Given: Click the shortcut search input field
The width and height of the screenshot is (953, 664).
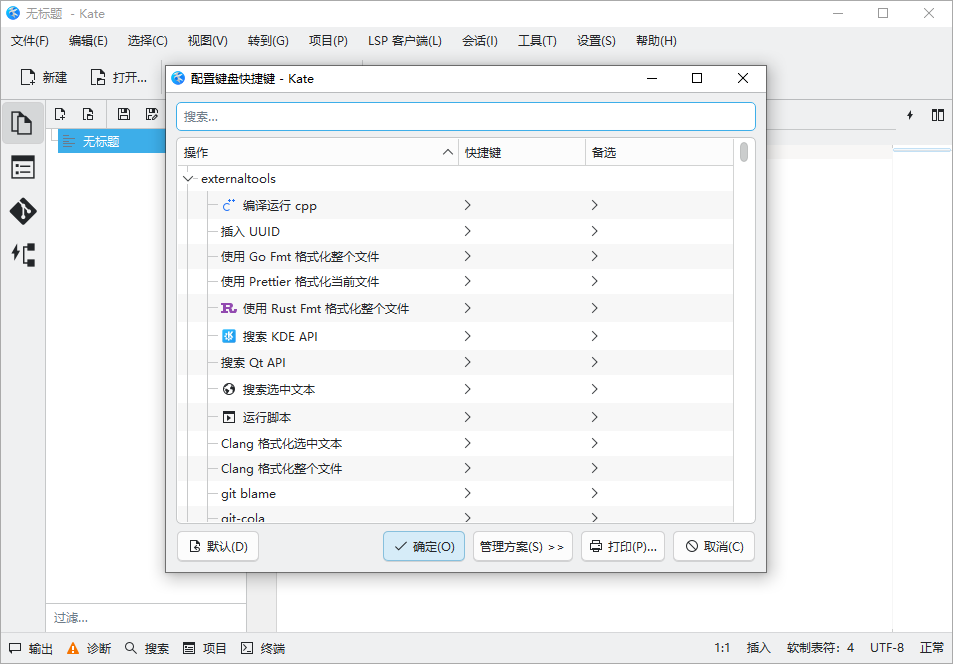Looking at the screenshot, I should click(465, 116).
